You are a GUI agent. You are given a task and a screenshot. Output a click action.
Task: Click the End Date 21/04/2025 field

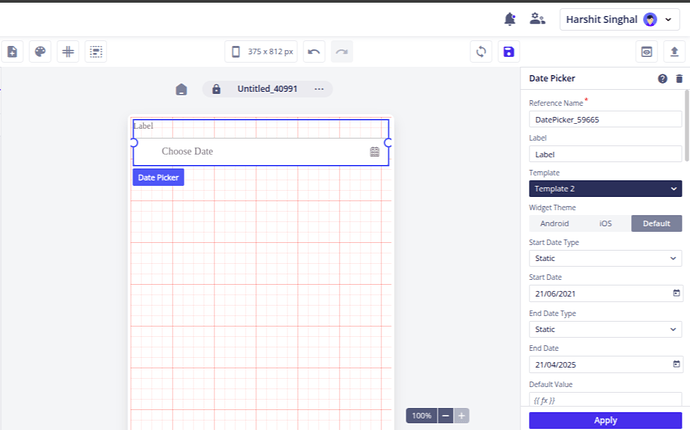point(605,364)
